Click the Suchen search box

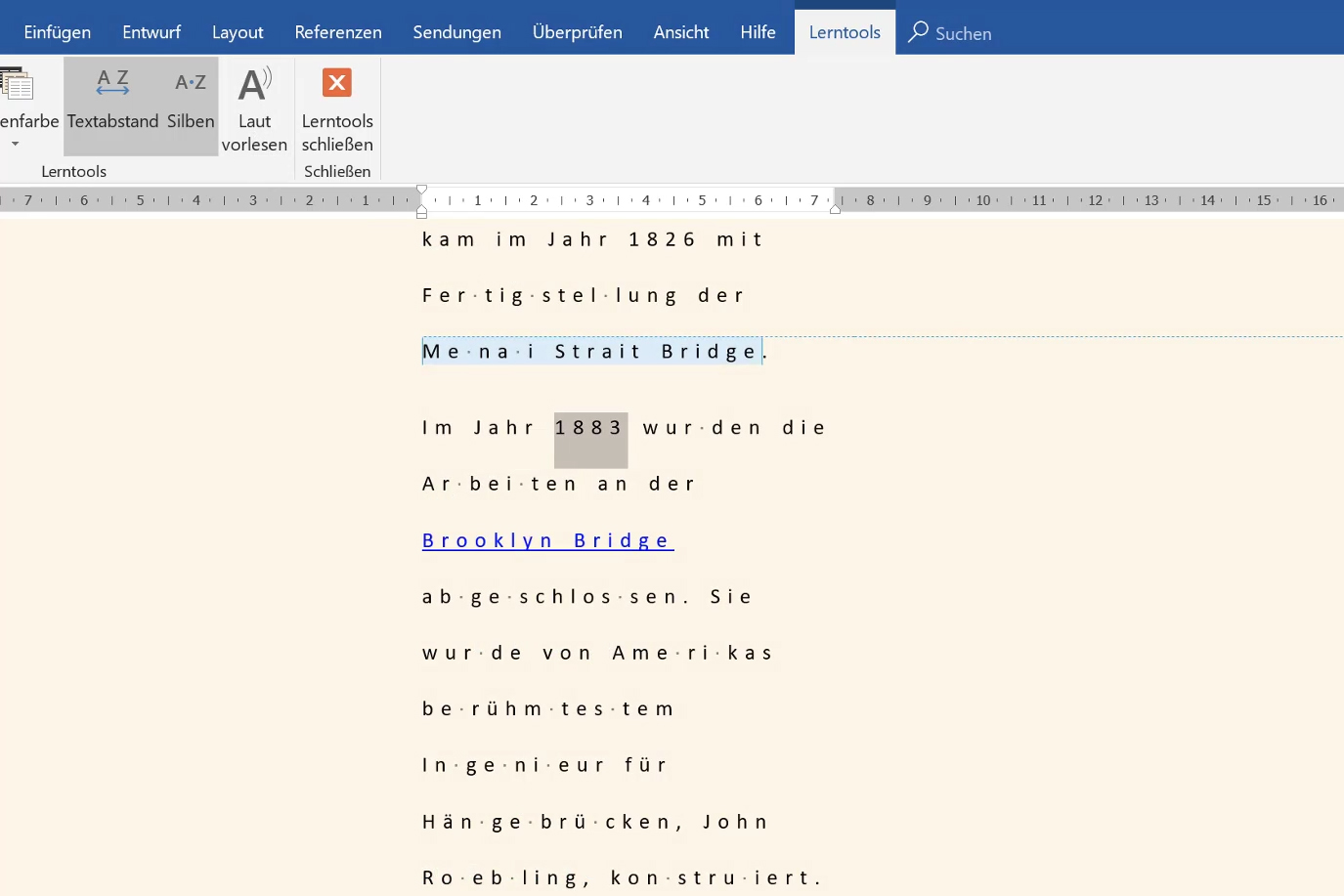(963, 33)
